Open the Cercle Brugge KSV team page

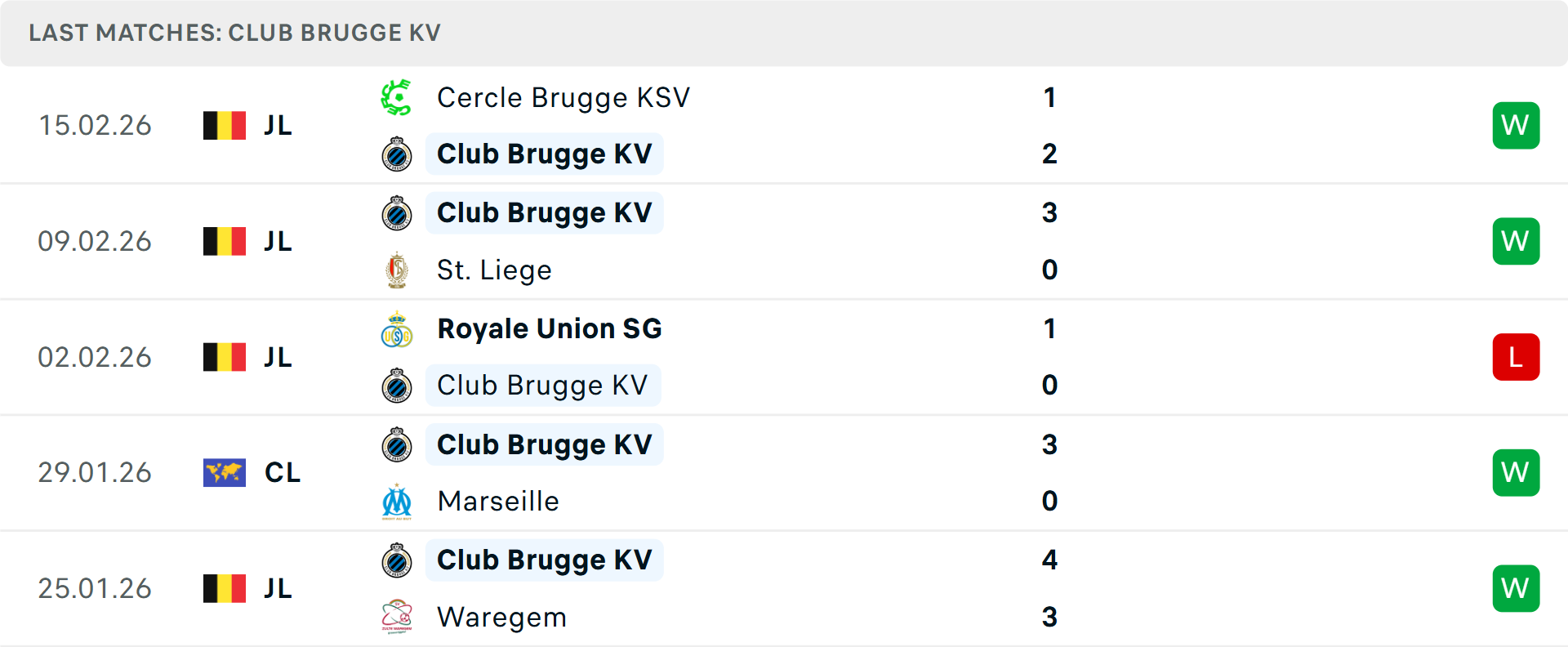pyautogui.click(x=563, y=96)
